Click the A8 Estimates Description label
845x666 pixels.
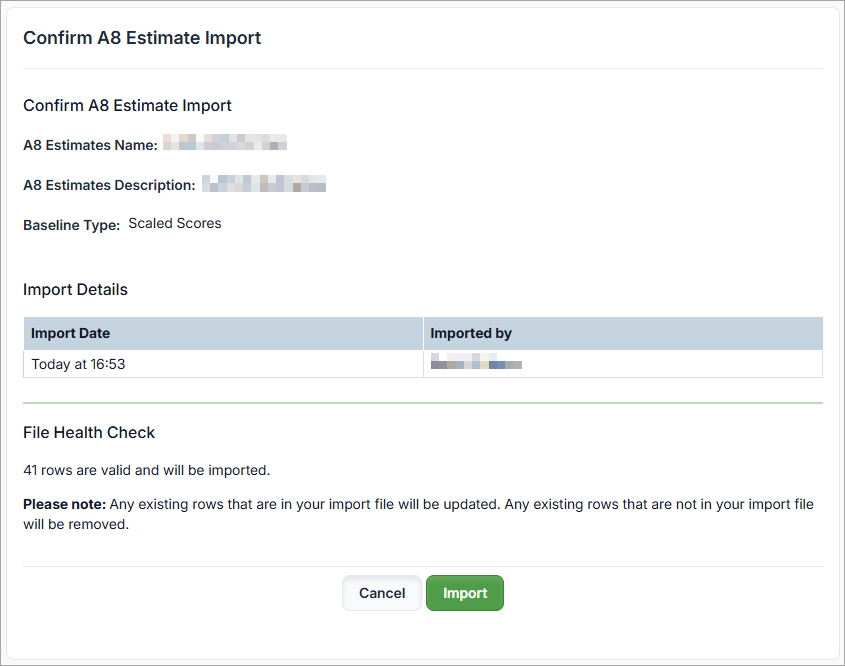point(109,185)
